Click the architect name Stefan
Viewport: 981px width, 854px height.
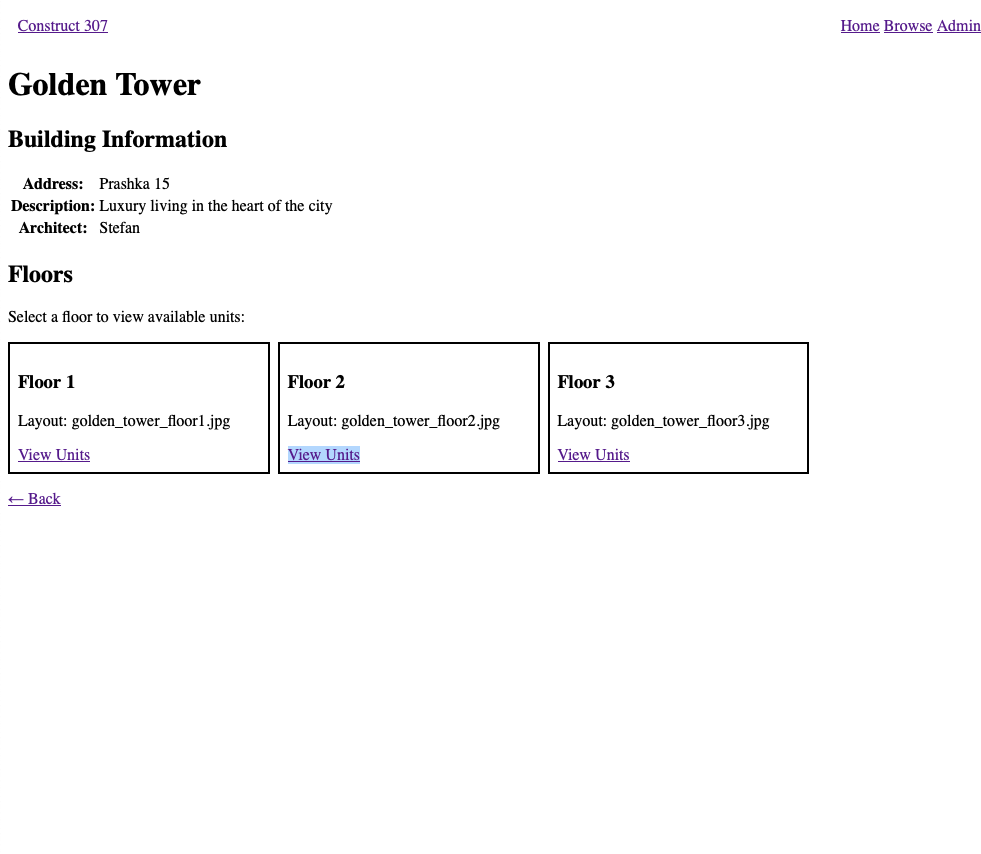tap(119, 228)
